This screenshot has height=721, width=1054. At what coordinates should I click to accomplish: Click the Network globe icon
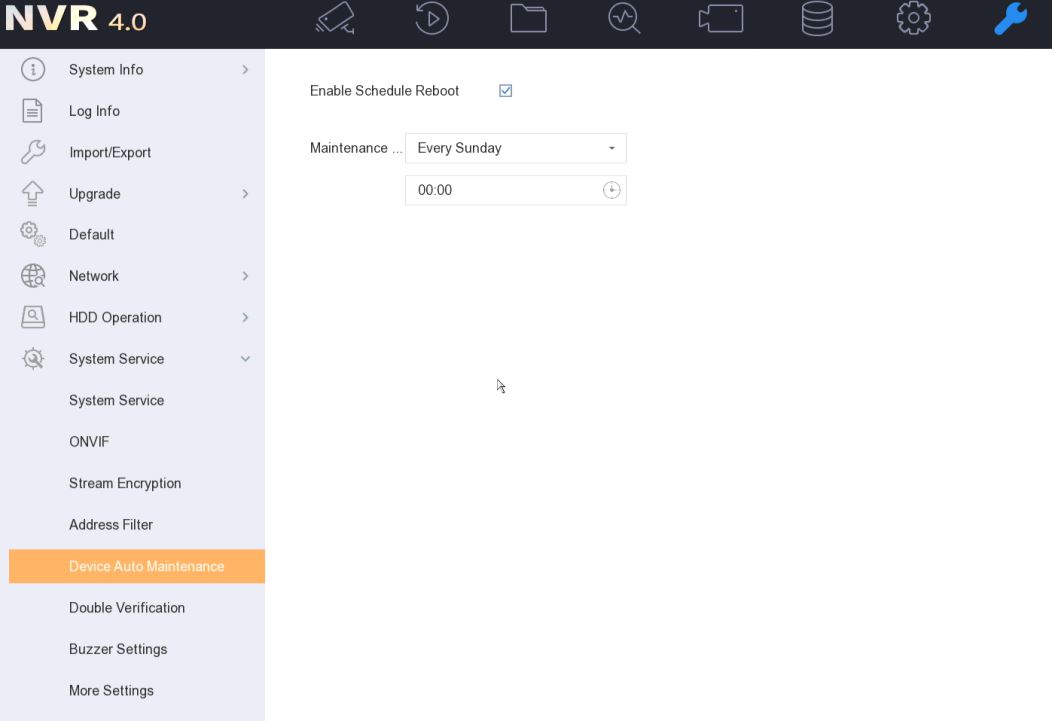click(x=33, y=275)
